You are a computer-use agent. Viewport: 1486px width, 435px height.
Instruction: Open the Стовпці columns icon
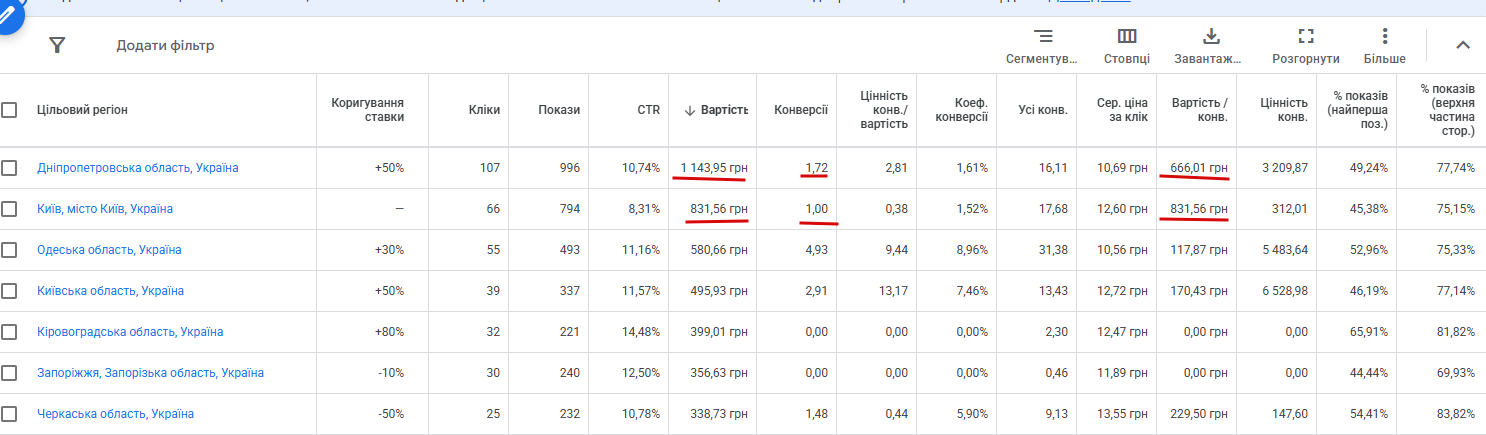1127,37
